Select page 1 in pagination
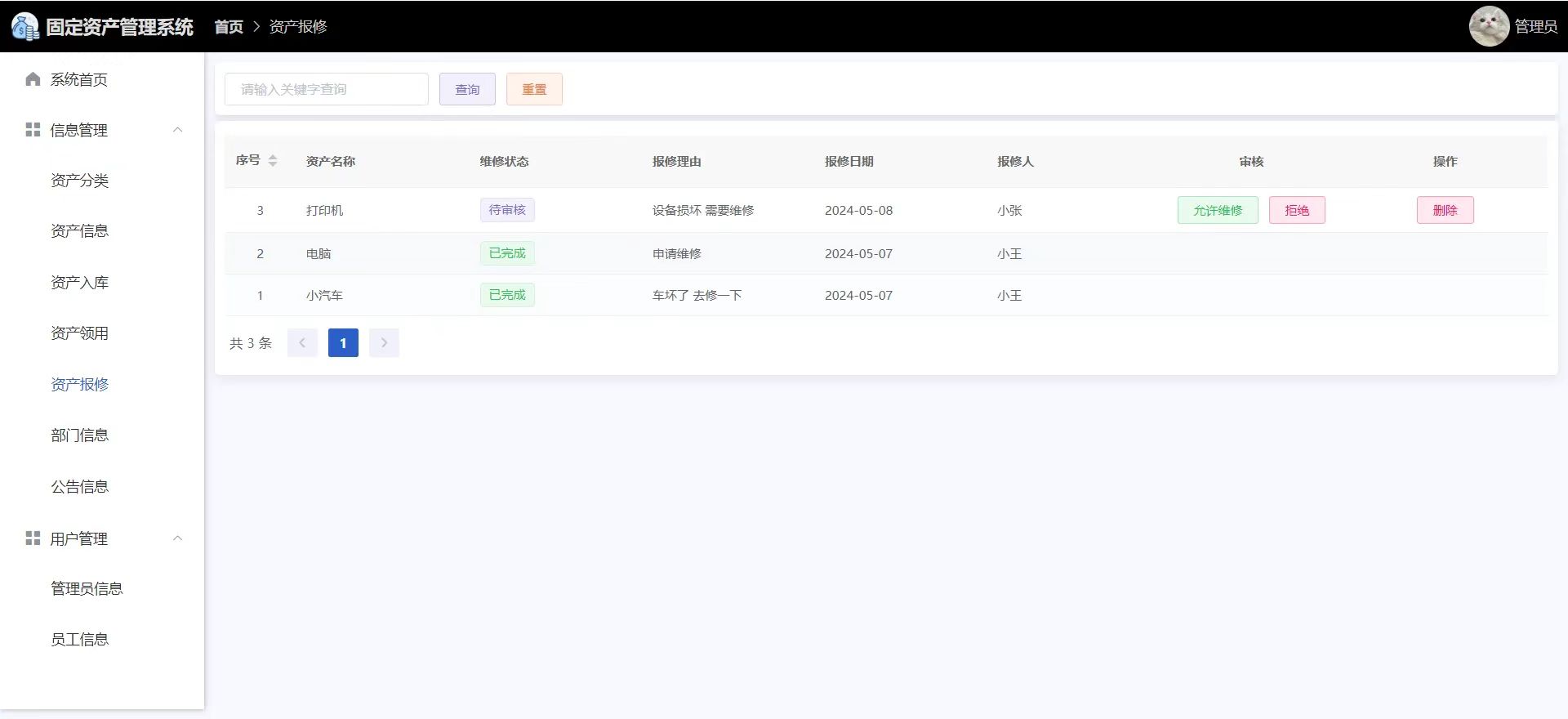The width and height of the screenshot is (1568, 719). tap(343, 343)
